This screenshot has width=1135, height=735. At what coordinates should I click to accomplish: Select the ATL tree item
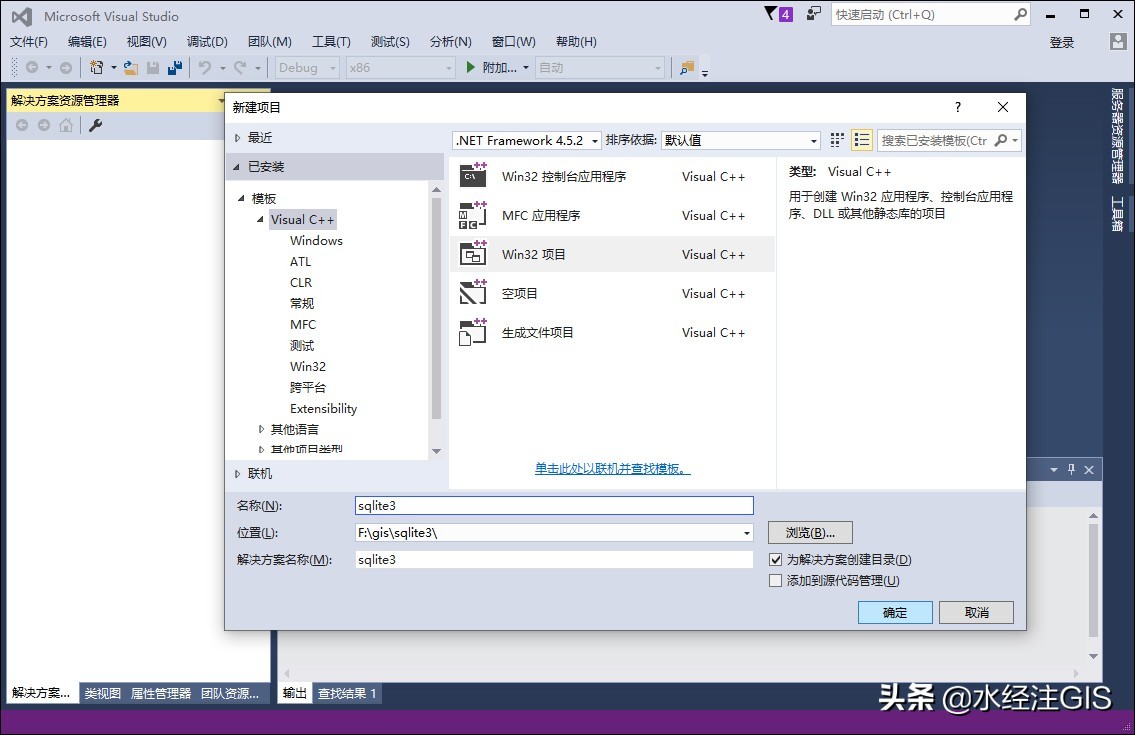point(300,261)
